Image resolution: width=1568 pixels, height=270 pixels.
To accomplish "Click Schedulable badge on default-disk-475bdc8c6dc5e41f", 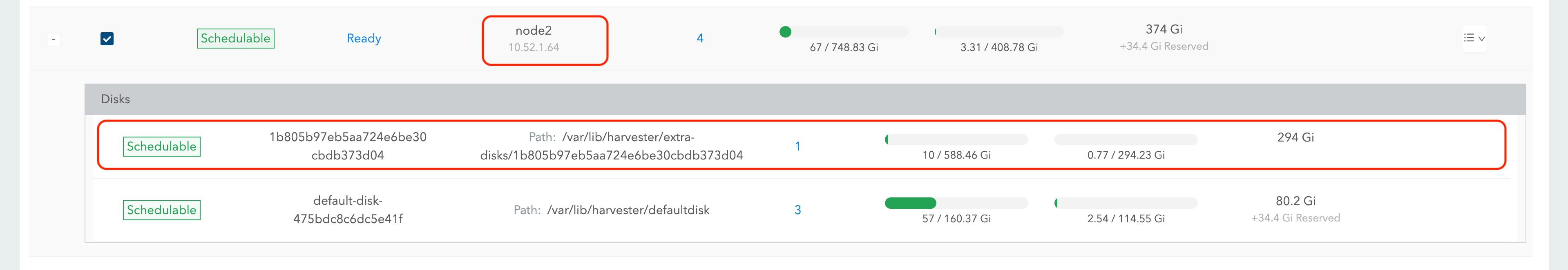I will [x=162, y=209].
